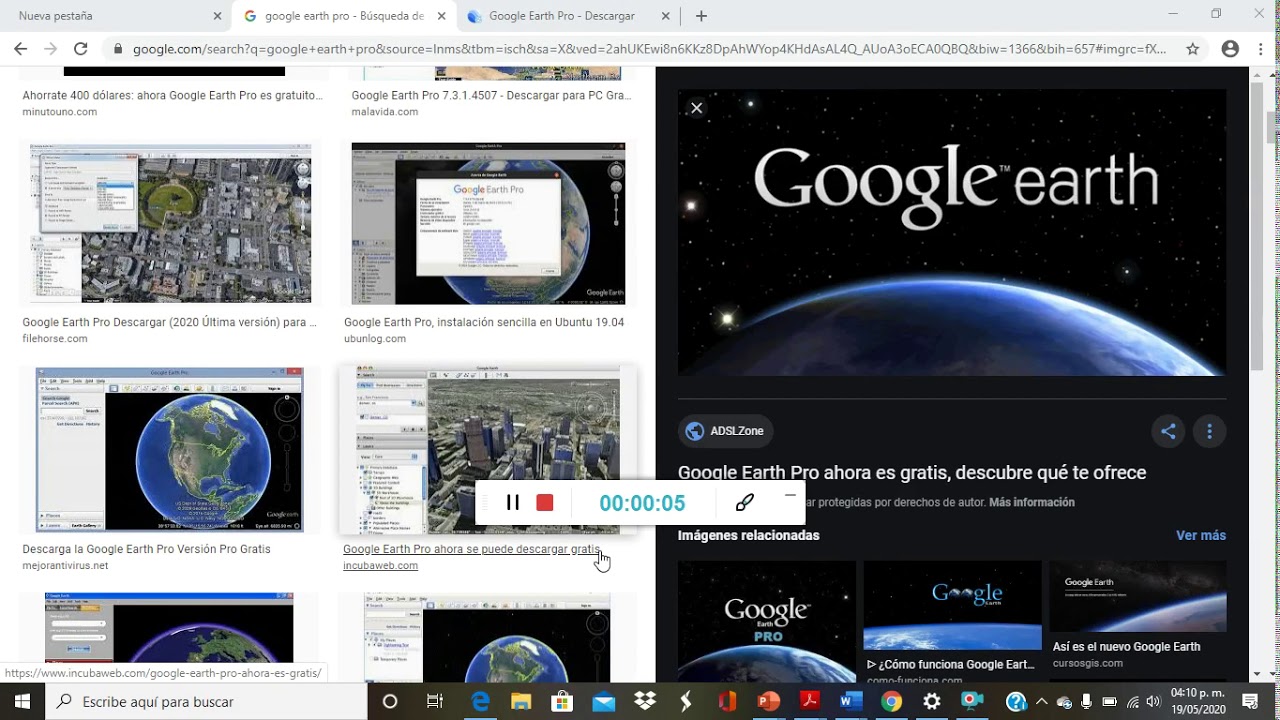Open Microsoft Office icon on taskbar

727,701
